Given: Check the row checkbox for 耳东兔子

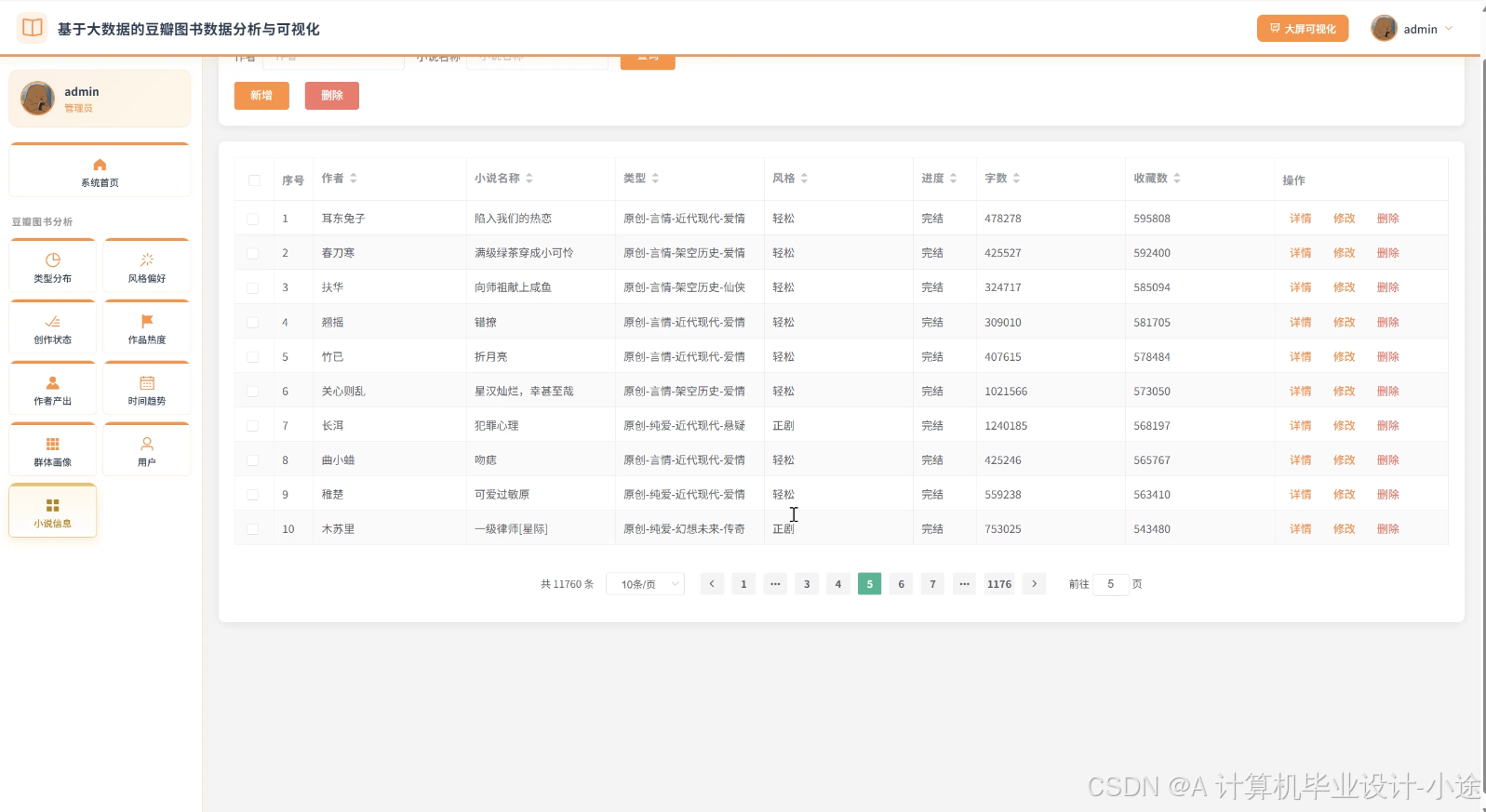Looking at the screenshot, I should pos(252,219).
